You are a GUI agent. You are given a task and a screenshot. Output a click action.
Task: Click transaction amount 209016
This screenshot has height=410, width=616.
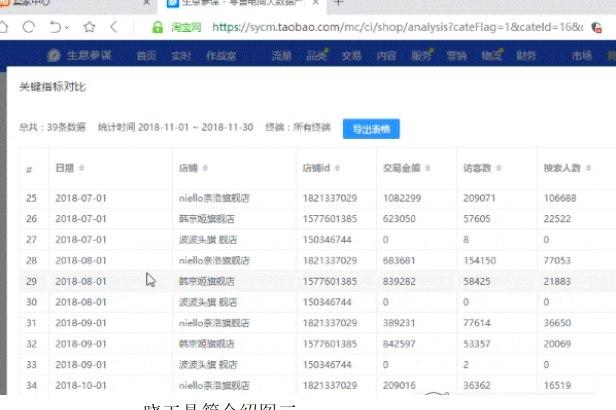click(399, 385)
